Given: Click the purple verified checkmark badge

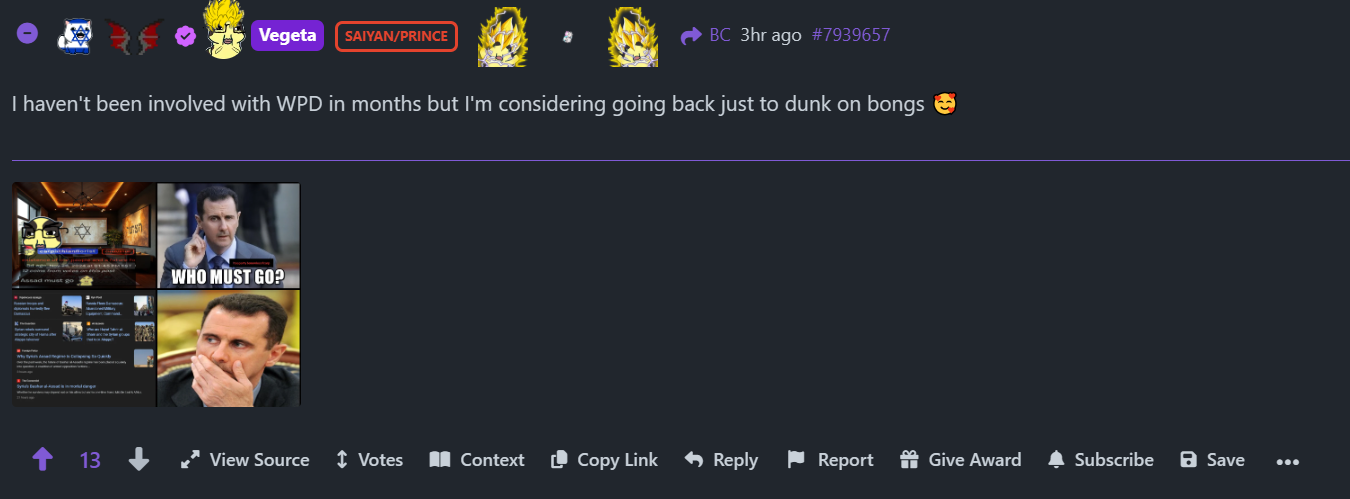Looking at the screenshot, I should coord(185,36).
